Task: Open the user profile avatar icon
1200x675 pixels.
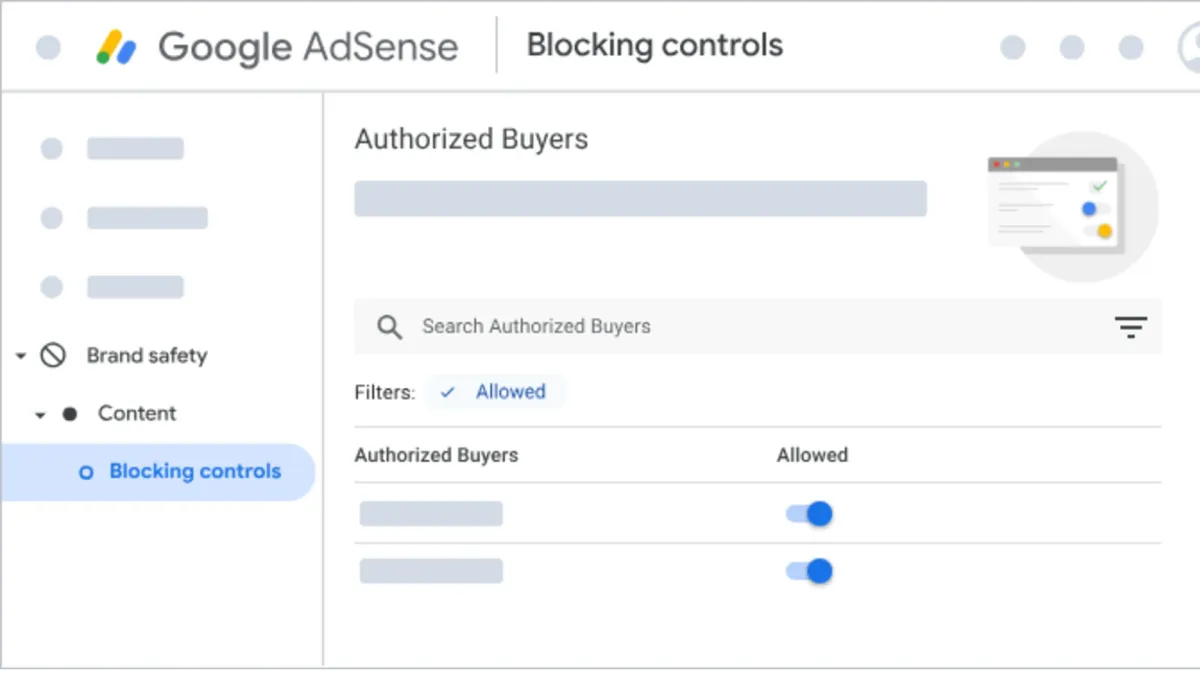Action: [1192, 46]
